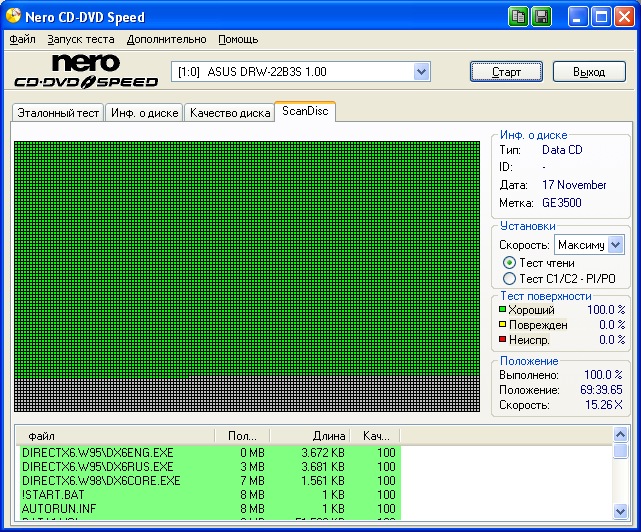Switch to the Инф. о диске tab
Viewport: 641px width, 532px height.
(x=144, y=113)
